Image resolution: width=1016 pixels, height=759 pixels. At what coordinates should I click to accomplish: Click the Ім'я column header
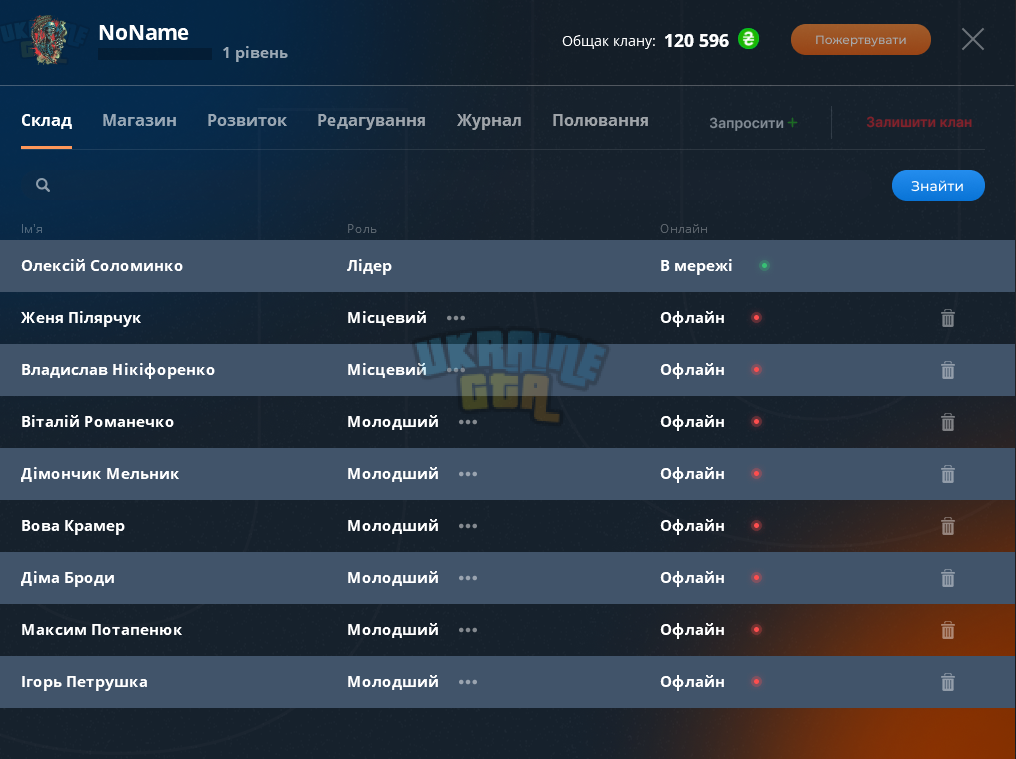(32, 229)
